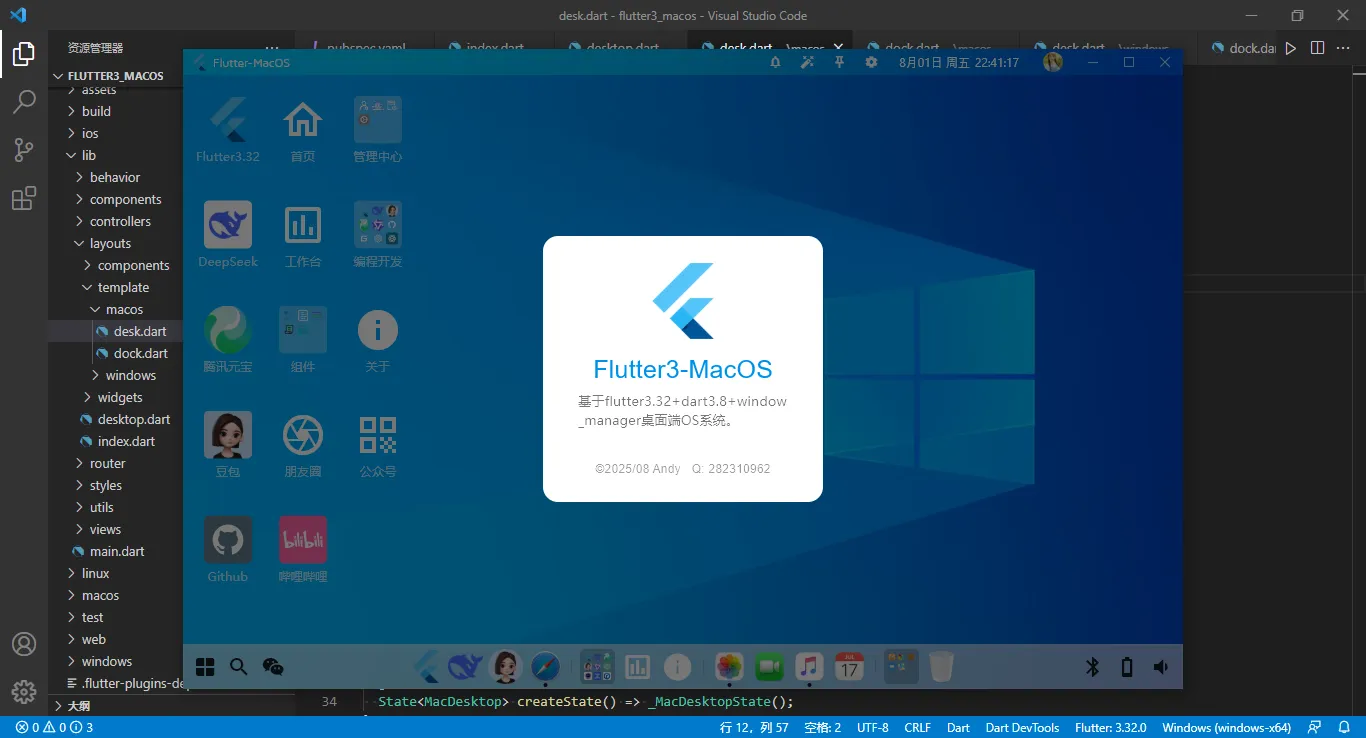
Task: Open main.dart file in Explorer tree
Action: click(x=115, y=551)
